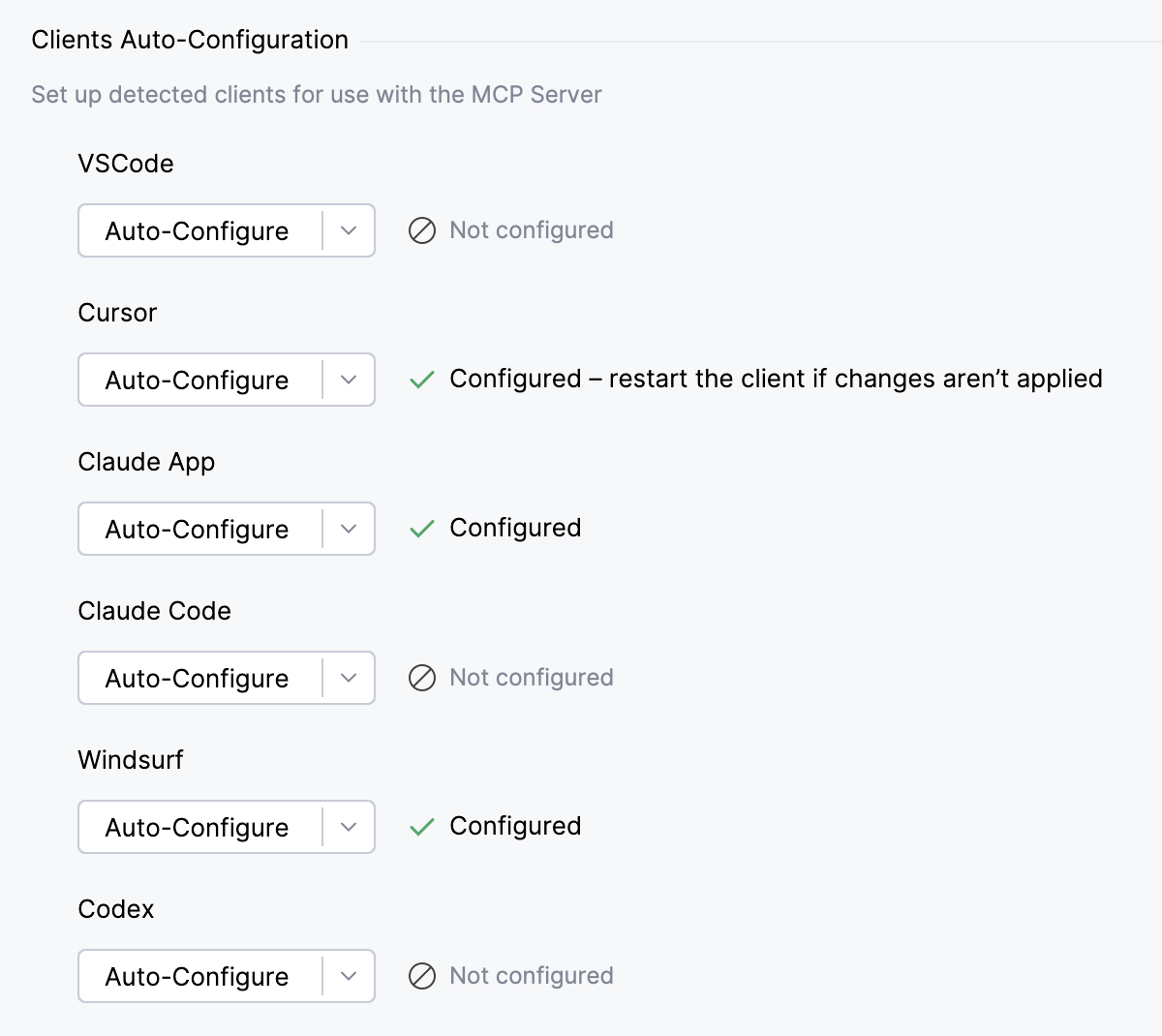
Task: Expand the Cursor Auto-Configure options chevron
Action: [x=349, y=380]
